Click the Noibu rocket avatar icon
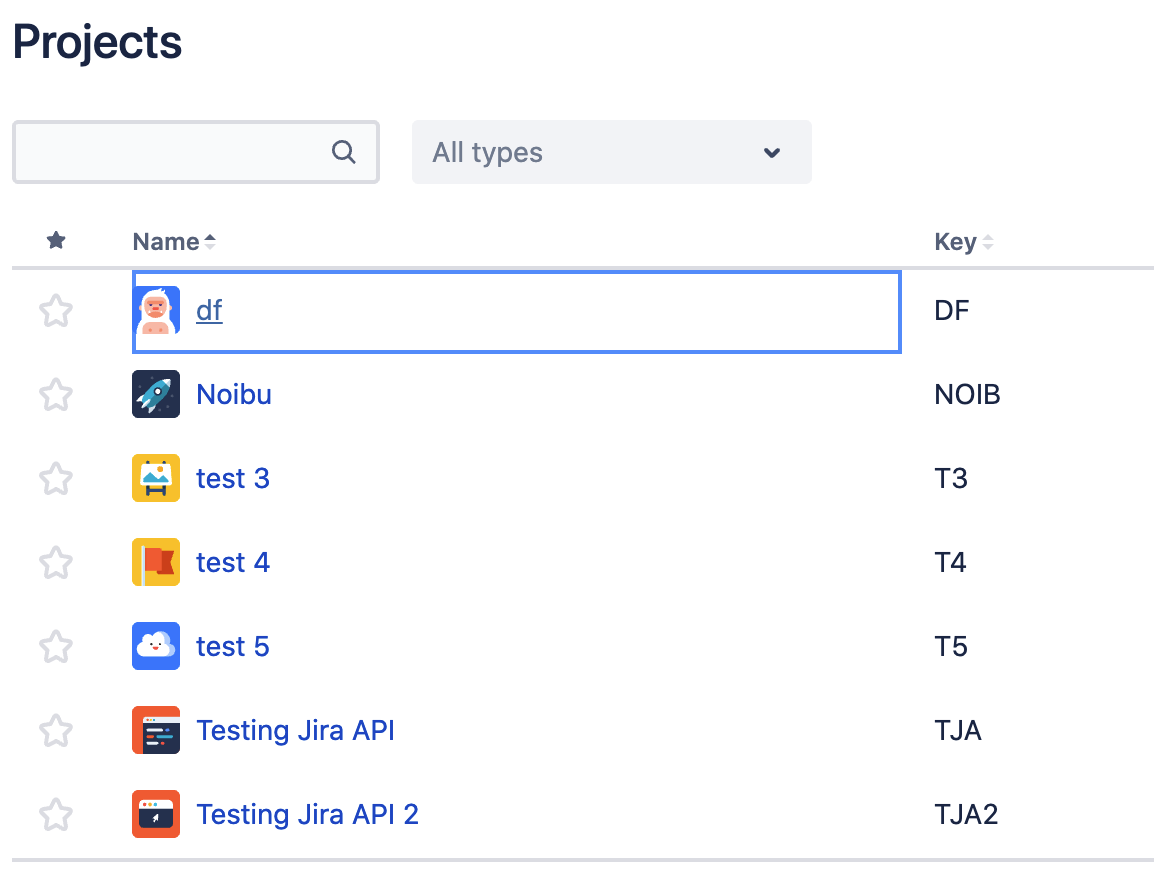Screen dimensions: 1154x894 [x=156, y=395]
